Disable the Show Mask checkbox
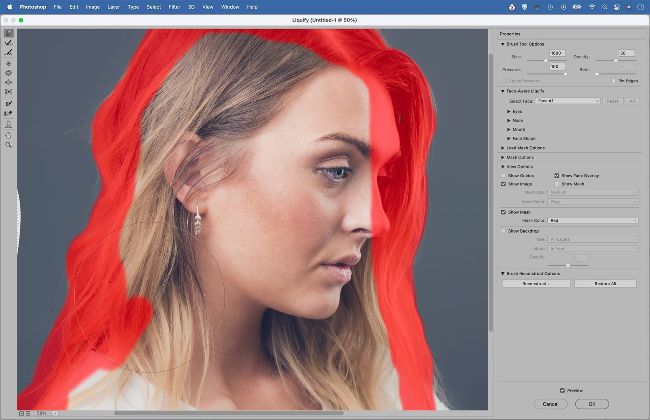This screenshot has height=420, width=650. click(x=504, y=212)
